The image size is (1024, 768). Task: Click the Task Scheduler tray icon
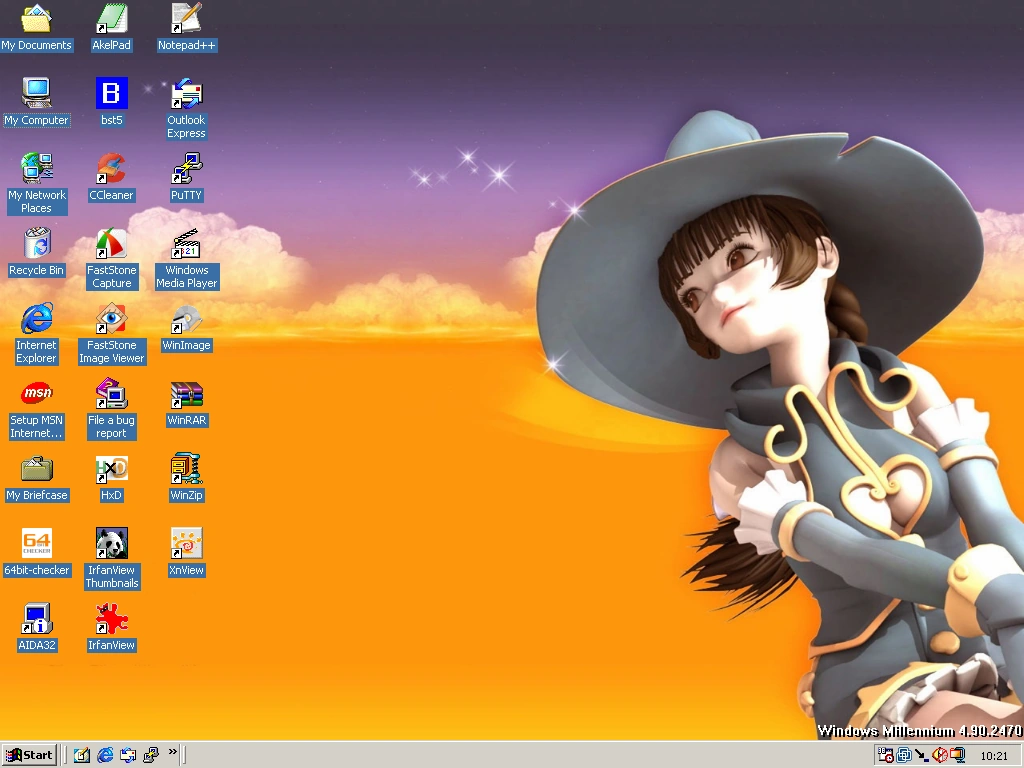tap(886, 756)
